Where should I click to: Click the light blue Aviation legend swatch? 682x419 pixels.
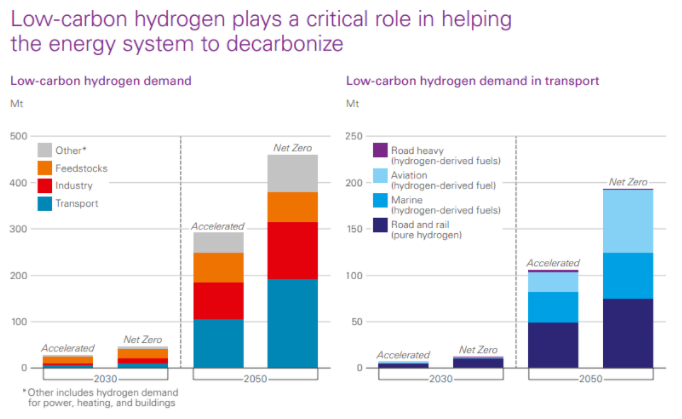[380, 175]
